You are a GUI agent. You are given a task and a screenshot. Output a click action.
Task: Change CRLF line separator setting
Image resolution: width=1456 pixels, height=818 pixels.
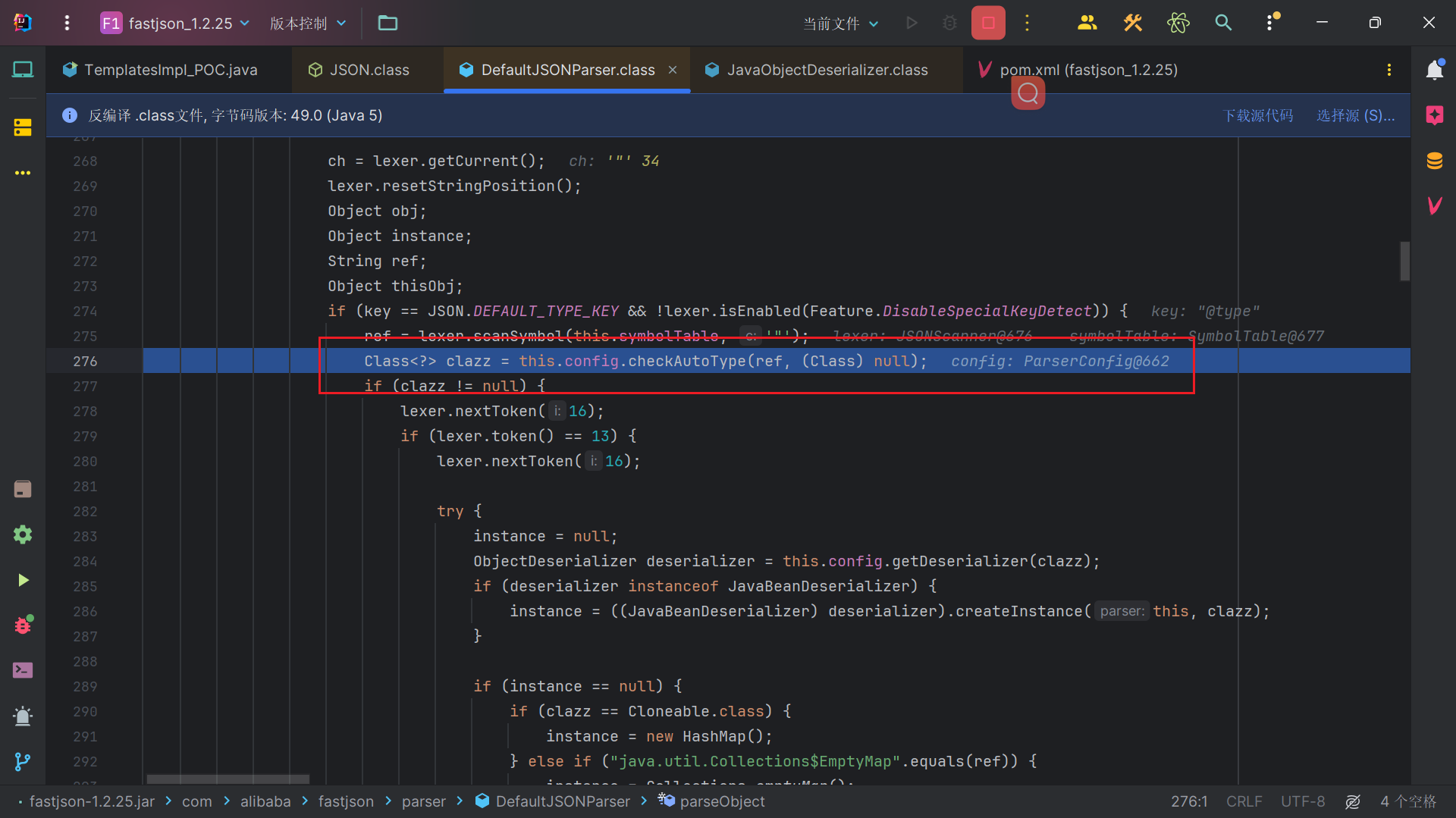pyautogui.click(x=1244, y=801)
